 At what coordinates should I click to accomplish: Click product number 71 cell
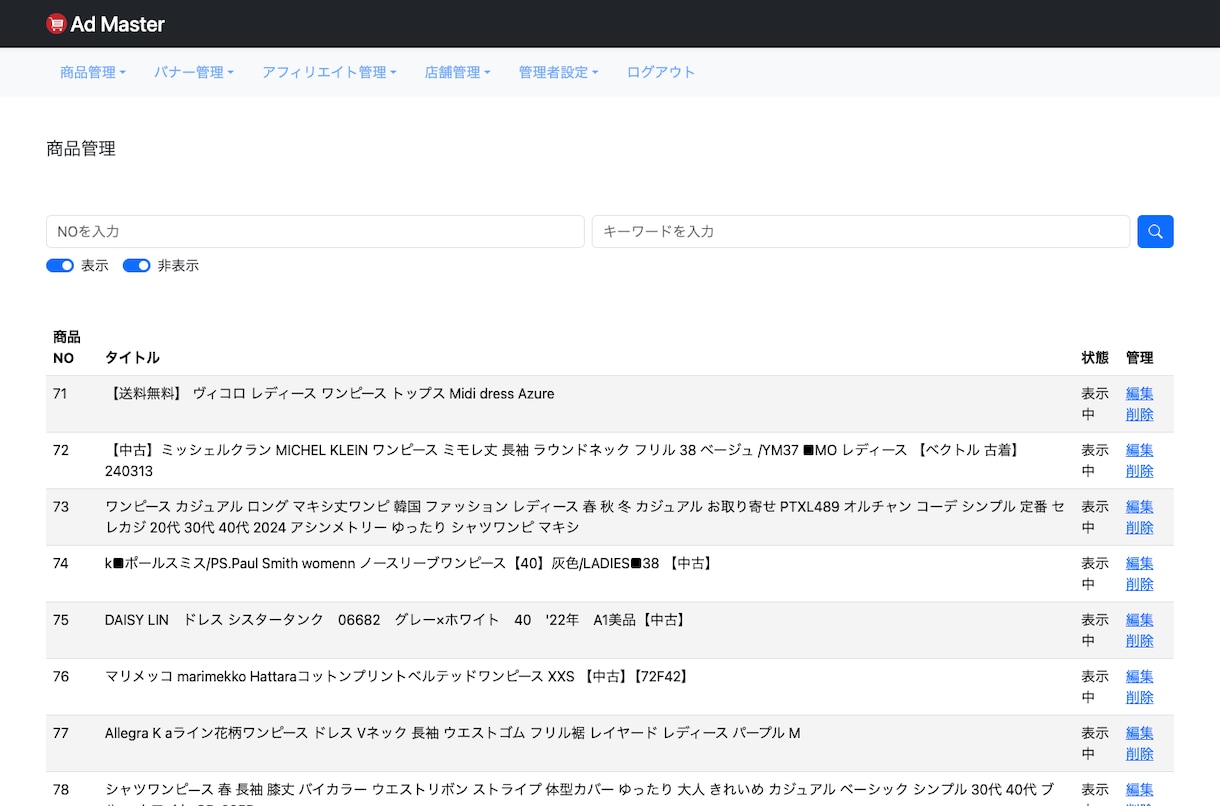60,394
